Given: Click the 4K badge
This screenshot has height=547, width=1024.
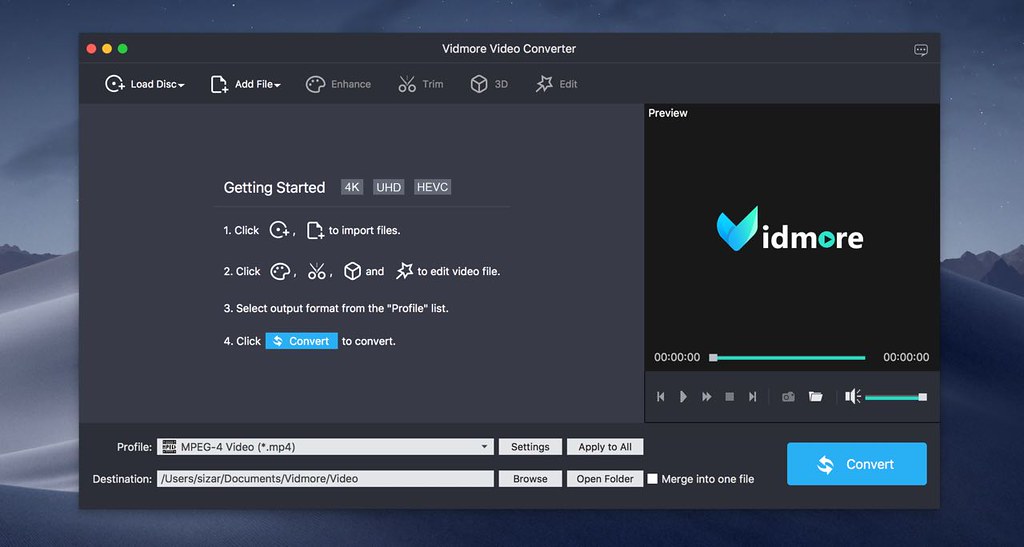Looking at the screenshot, I should tap(352, 187).
